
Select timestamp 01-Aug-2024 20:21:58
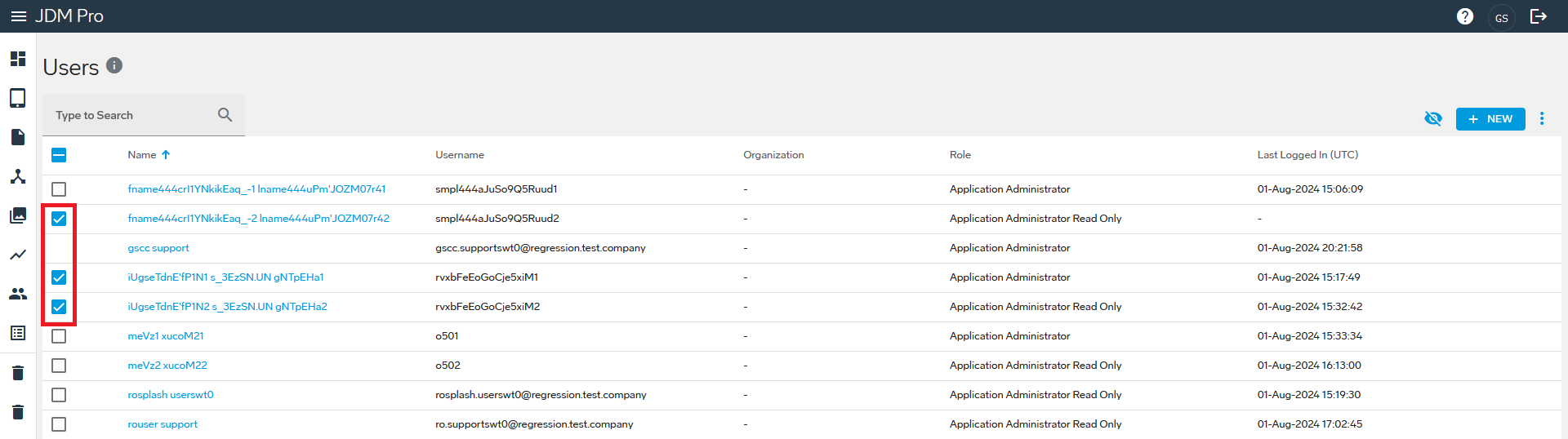pos(1310,248)
